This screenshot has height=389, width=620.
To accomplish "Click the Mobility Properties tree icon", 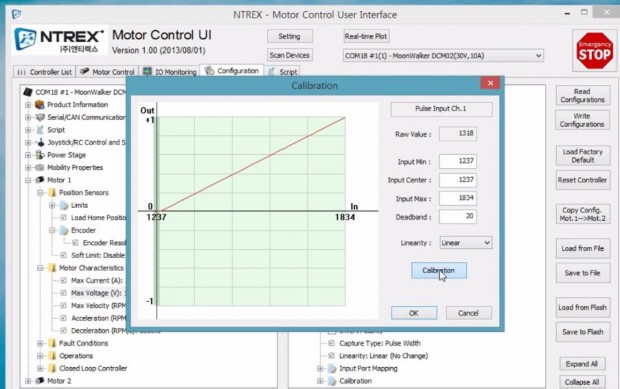I will point(40,168).
